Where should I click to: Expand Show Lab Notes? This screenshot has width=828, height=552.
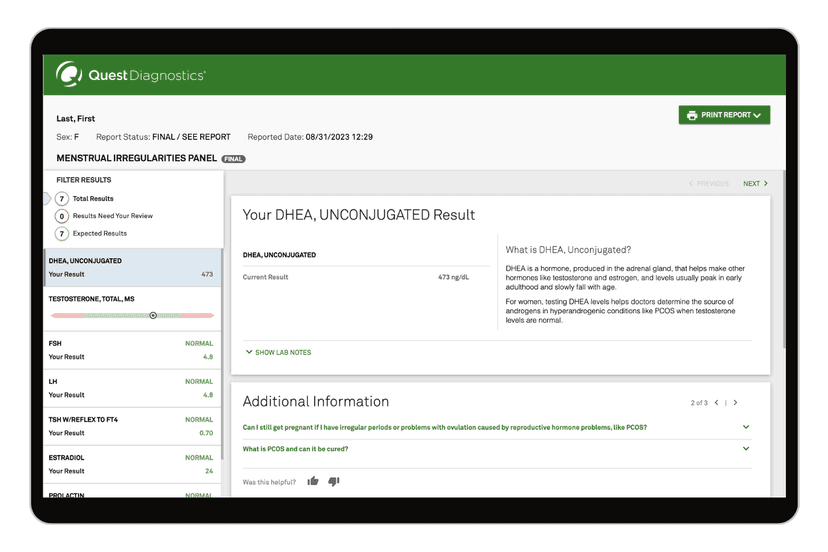tap(278, 352)
